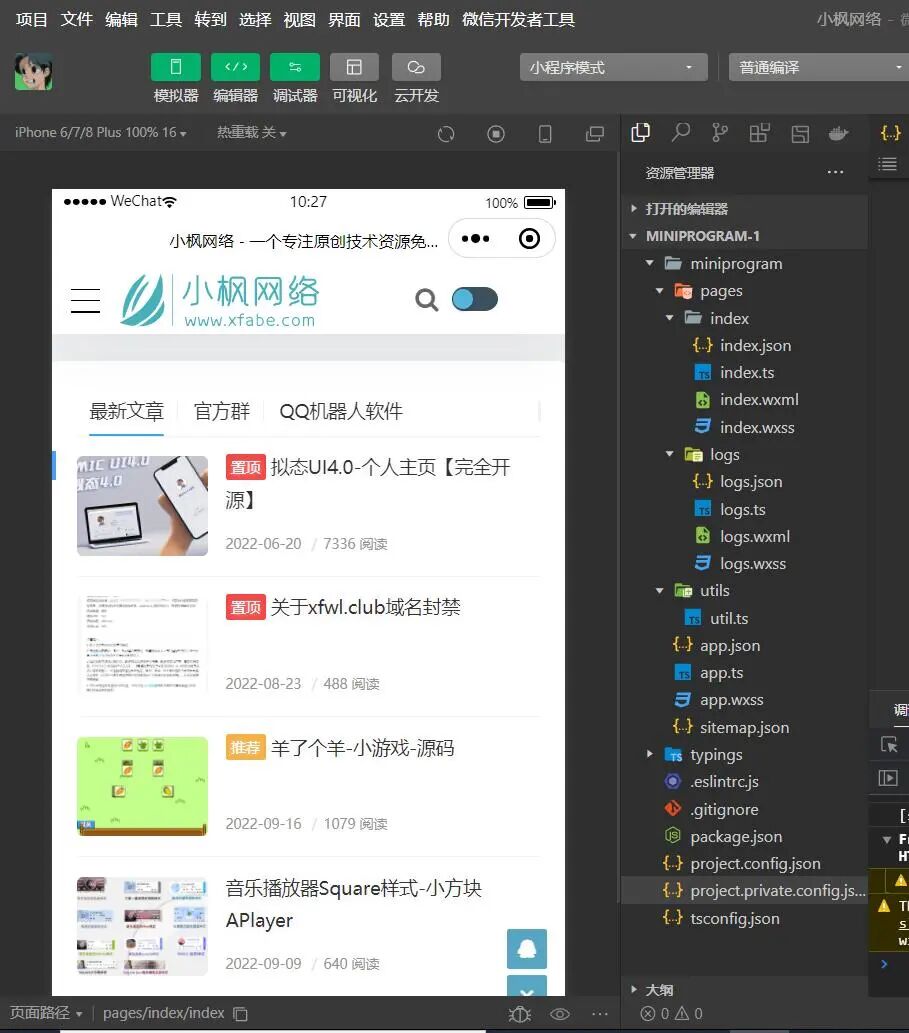The image size is (909, 1033).
Task: Click the Docker whale icon
Action: (839, 133)
